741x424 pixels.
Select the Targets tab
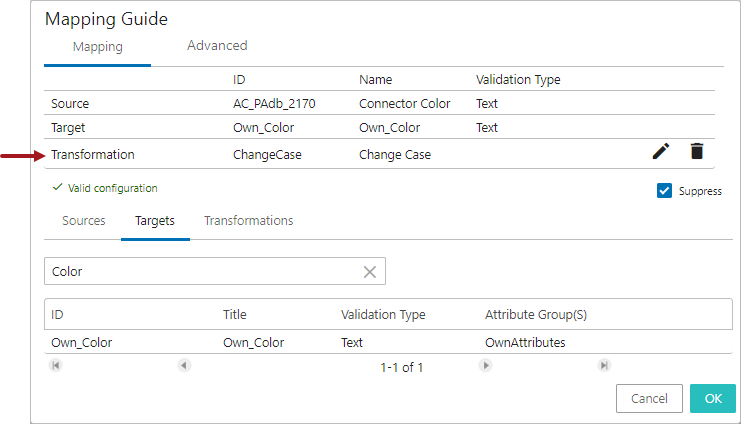155,221
